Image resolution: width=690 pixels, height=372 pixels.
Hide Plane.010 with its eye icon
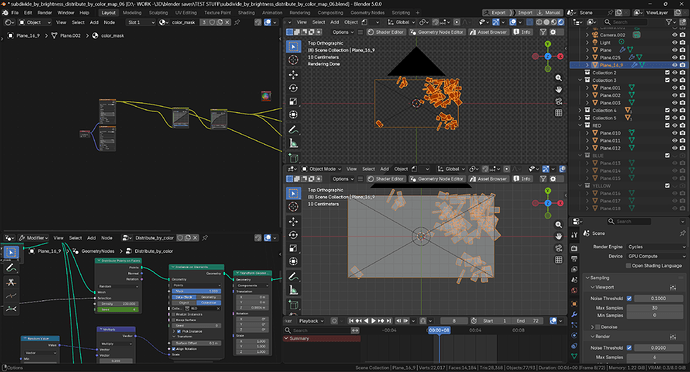[674, 133]
